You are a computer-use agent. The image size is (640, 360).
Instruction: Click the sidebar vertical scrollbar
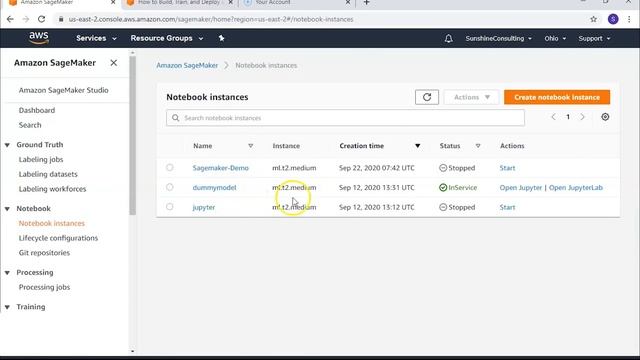[x=132, y=136]
